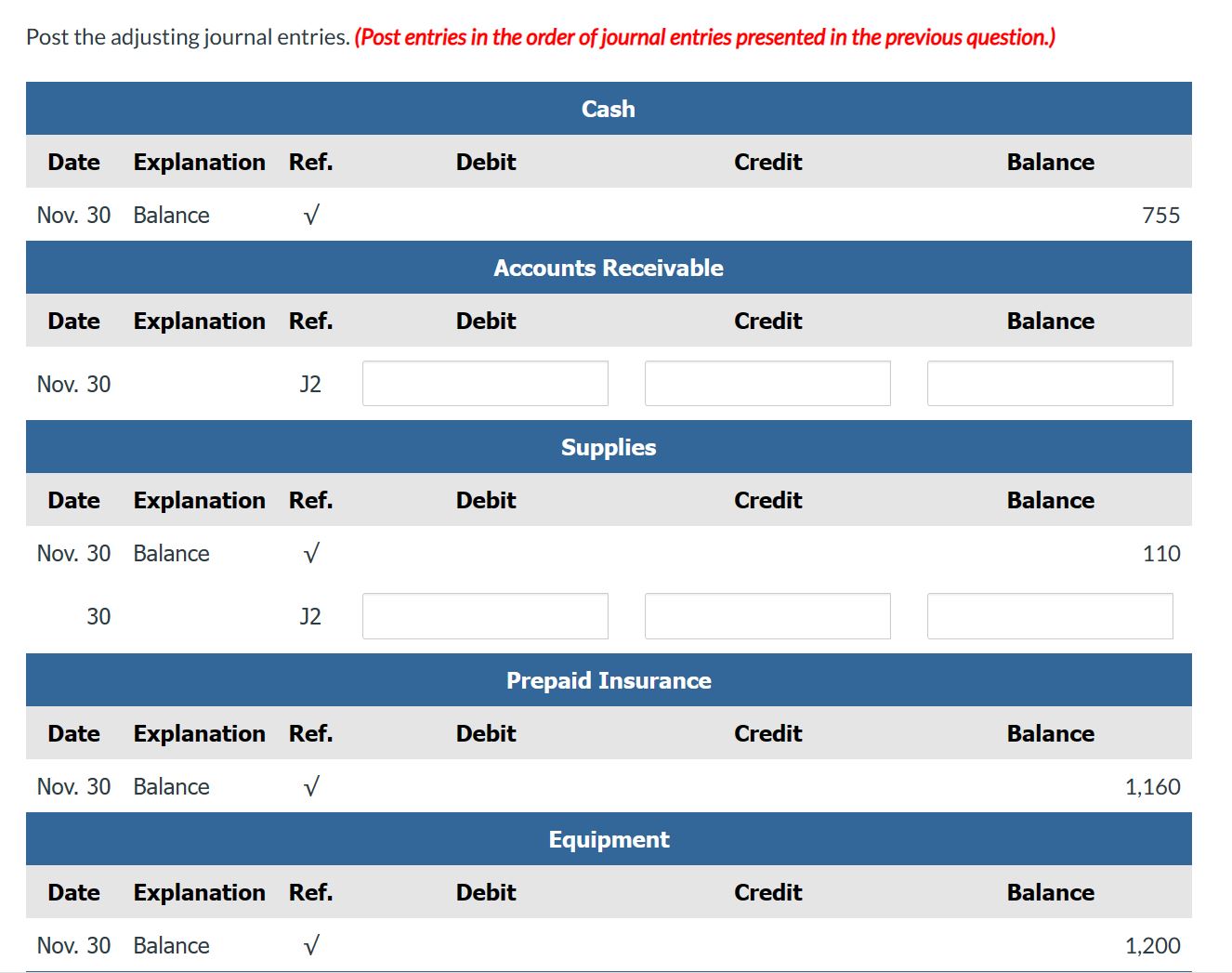Screen dimensions: 1232x973
Task: Click the J2 reference in Supplies ledger
Action: pyautogui.click(x=310, y=617)
